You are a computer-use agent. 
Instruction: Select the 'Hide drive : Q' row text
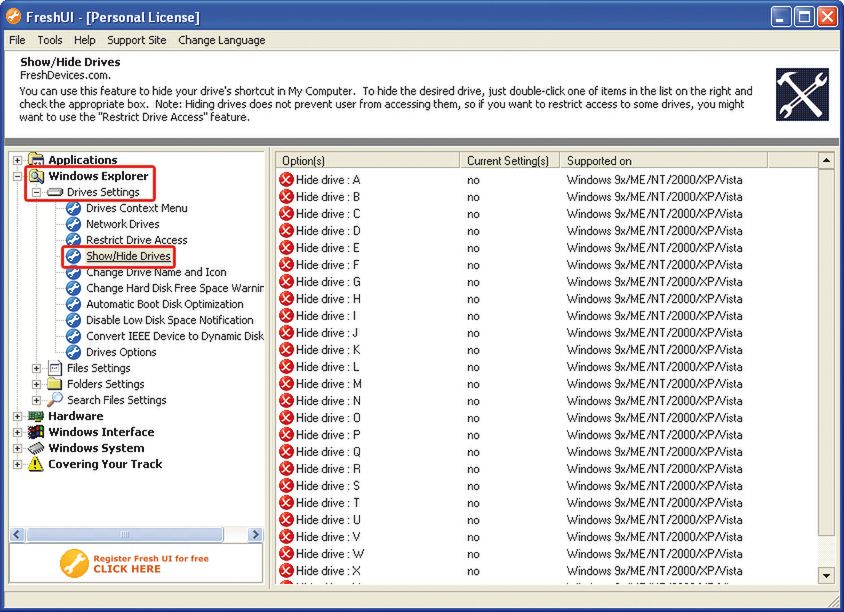(x=328, y=452)
